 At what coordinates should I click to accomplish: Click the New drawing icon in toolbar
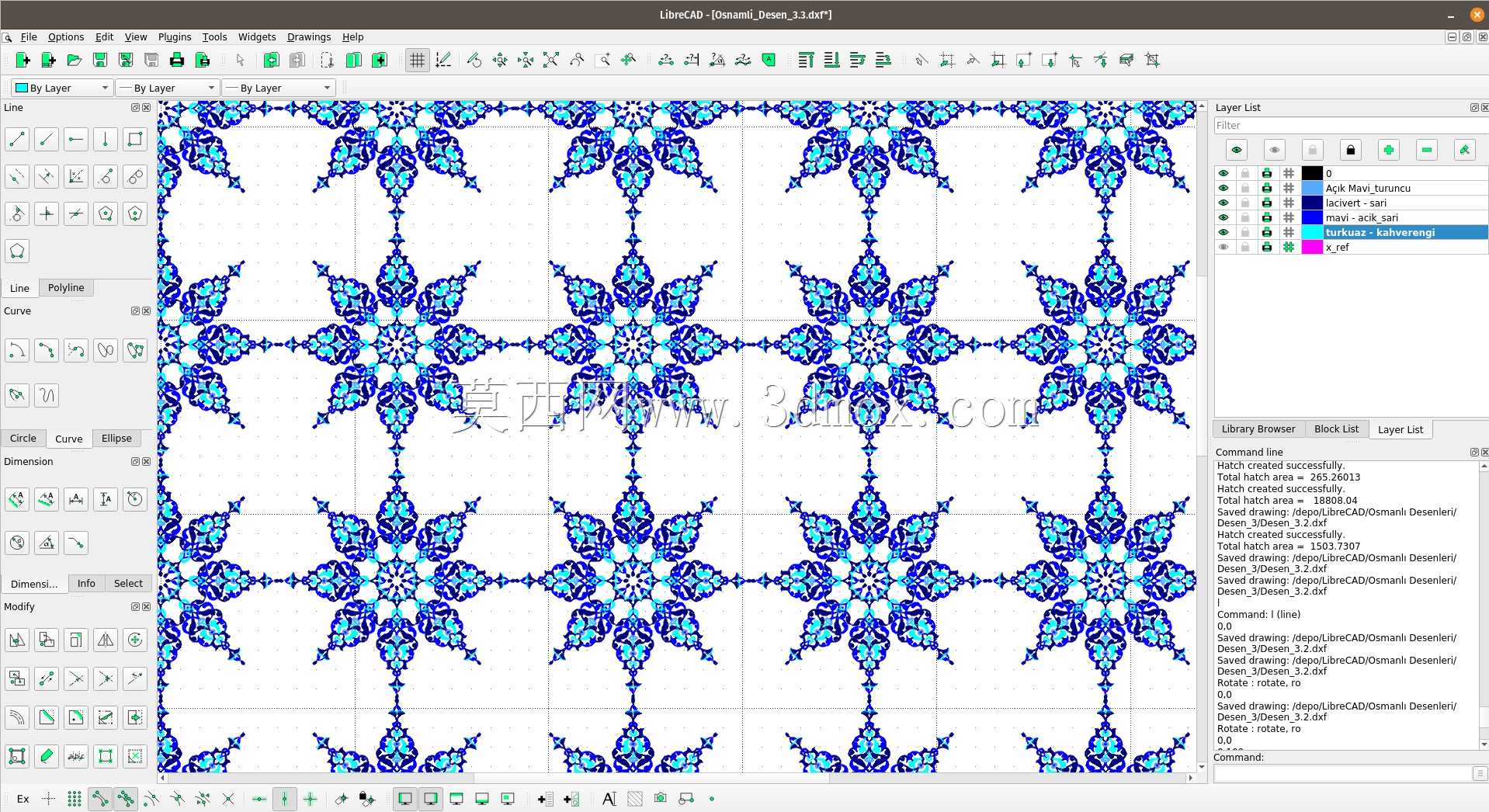23,60
